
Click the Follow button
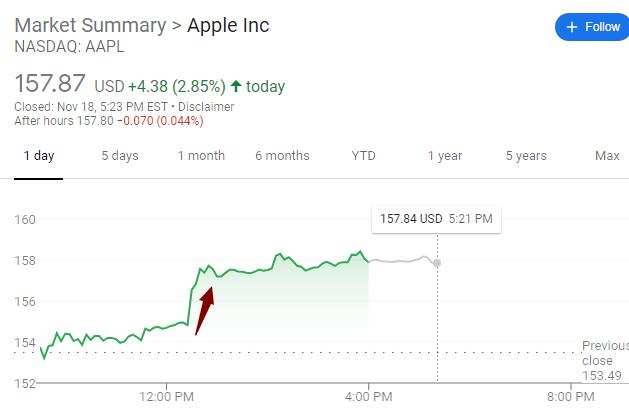click(x=594, y=27)
